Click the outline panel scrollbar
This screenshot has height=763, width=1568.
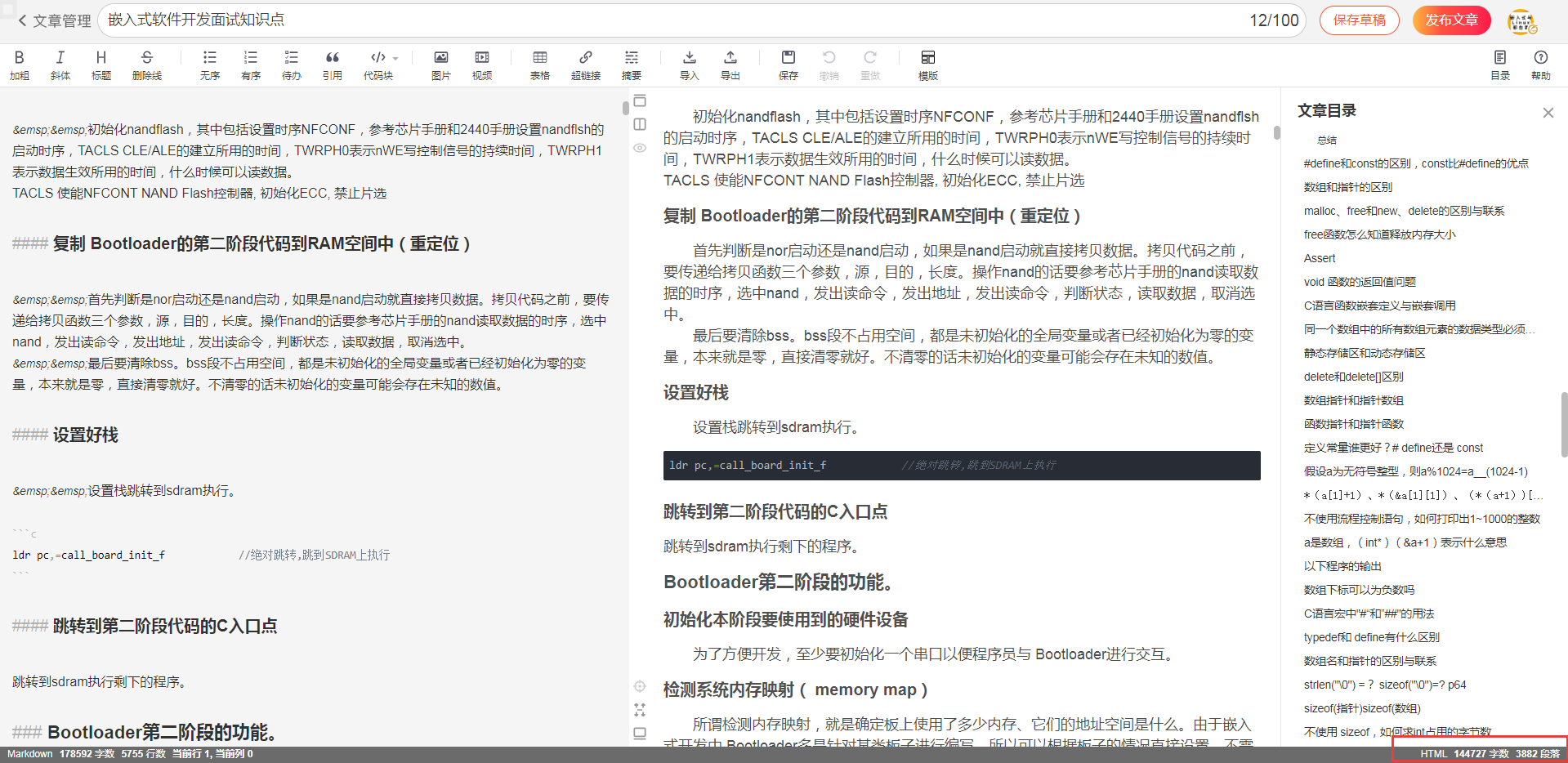(x=1564, y=425)
